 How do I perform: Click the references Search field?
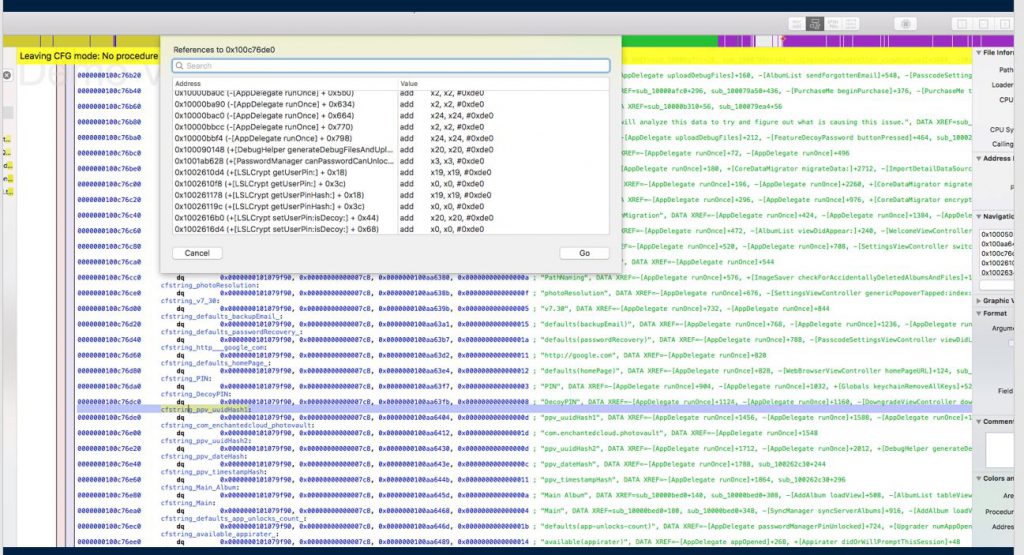tap(390, 66)
